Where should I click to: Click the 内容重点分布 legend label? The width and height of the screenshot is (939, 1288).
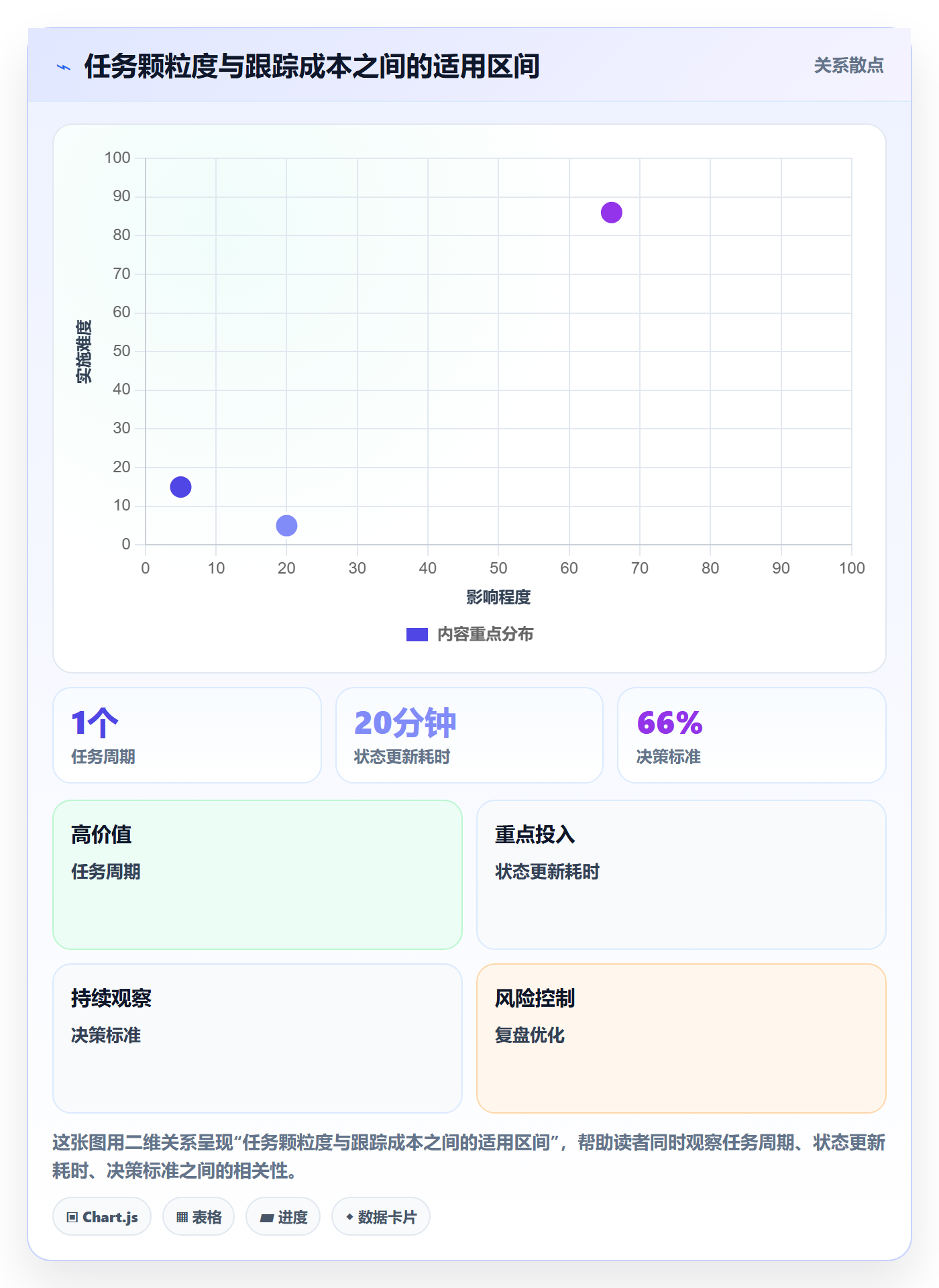(485, 635)
